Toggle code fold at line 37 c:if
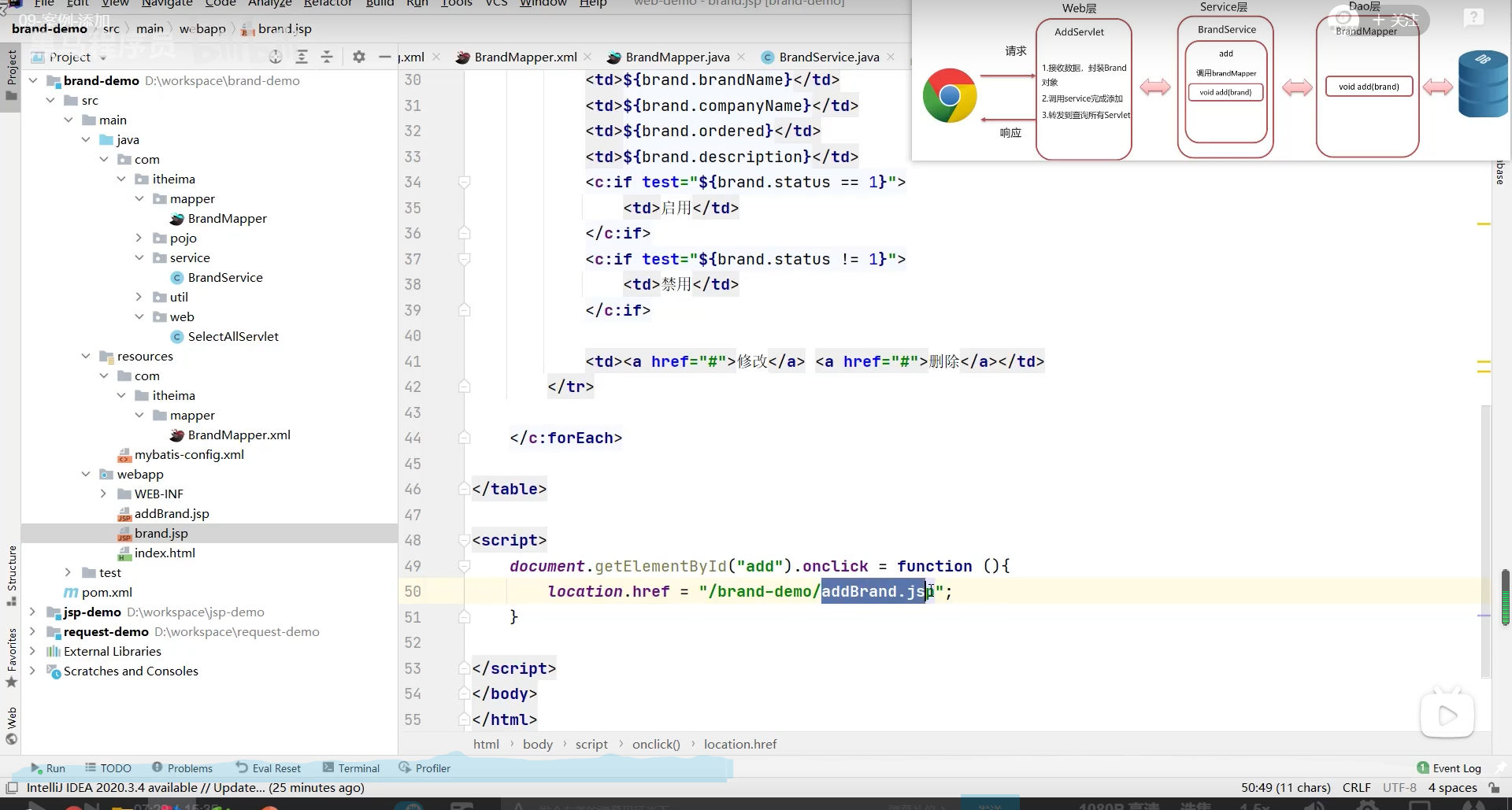 coord(465,259)
